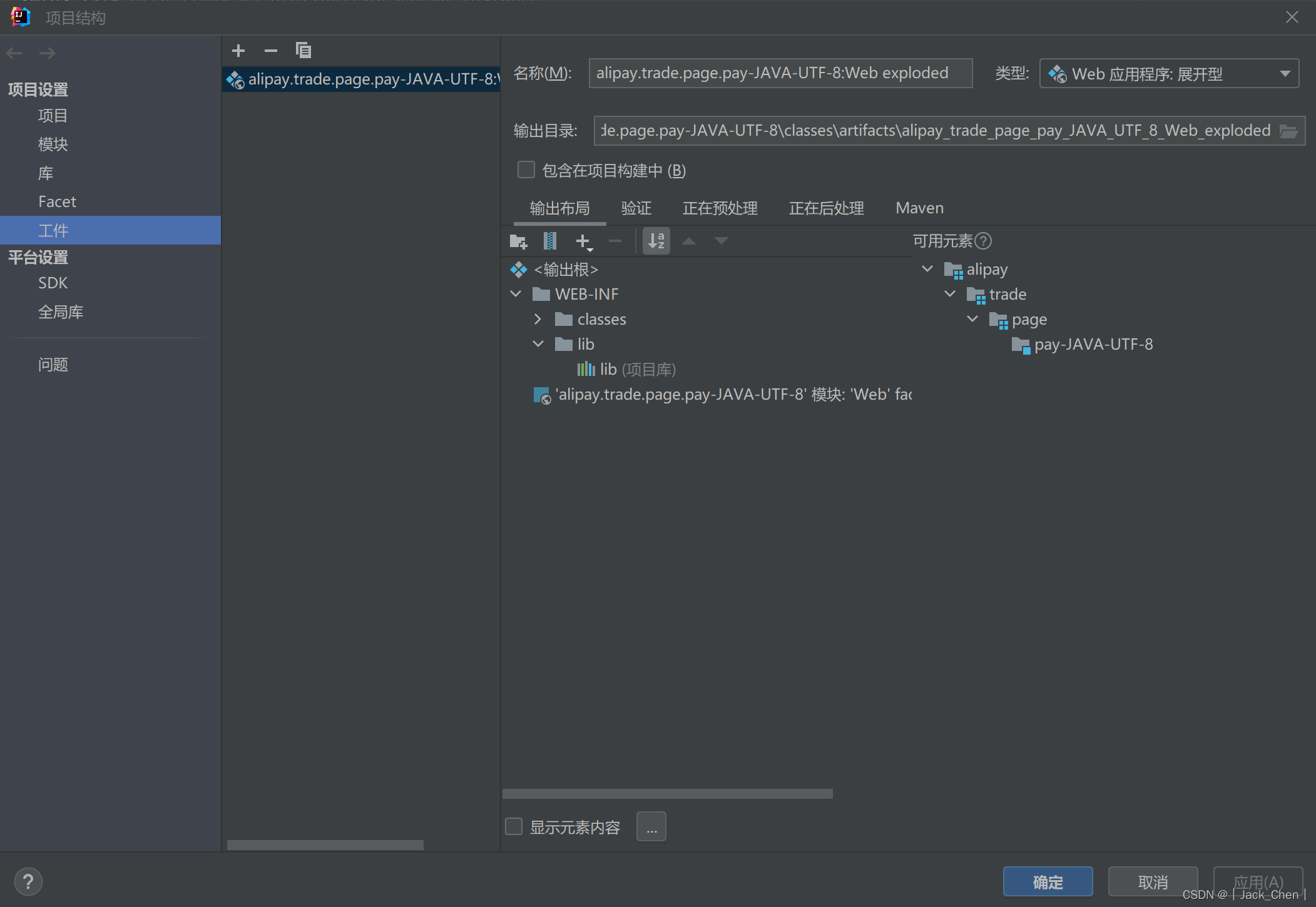Collapse the alipay available element node
This screenshot has width=1316, height=907.
[927, 269]
